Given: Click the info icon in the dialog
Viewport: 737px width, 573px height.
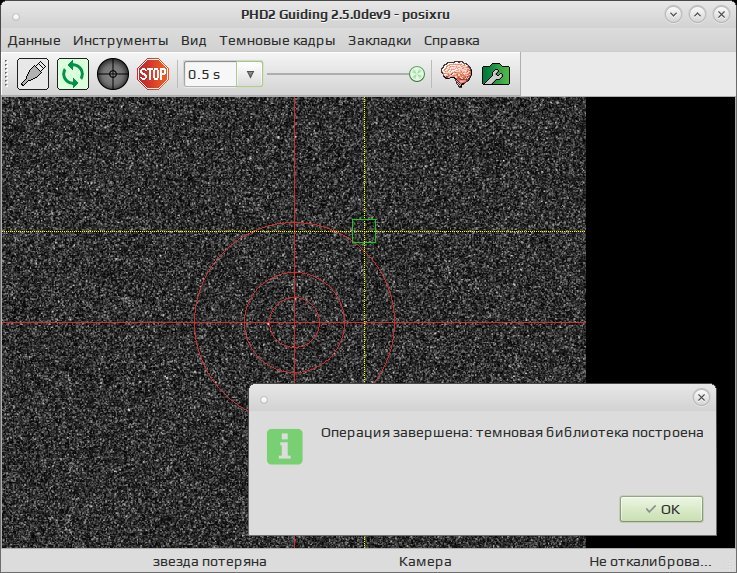Looking at the screenshot, I should (284, 447).
